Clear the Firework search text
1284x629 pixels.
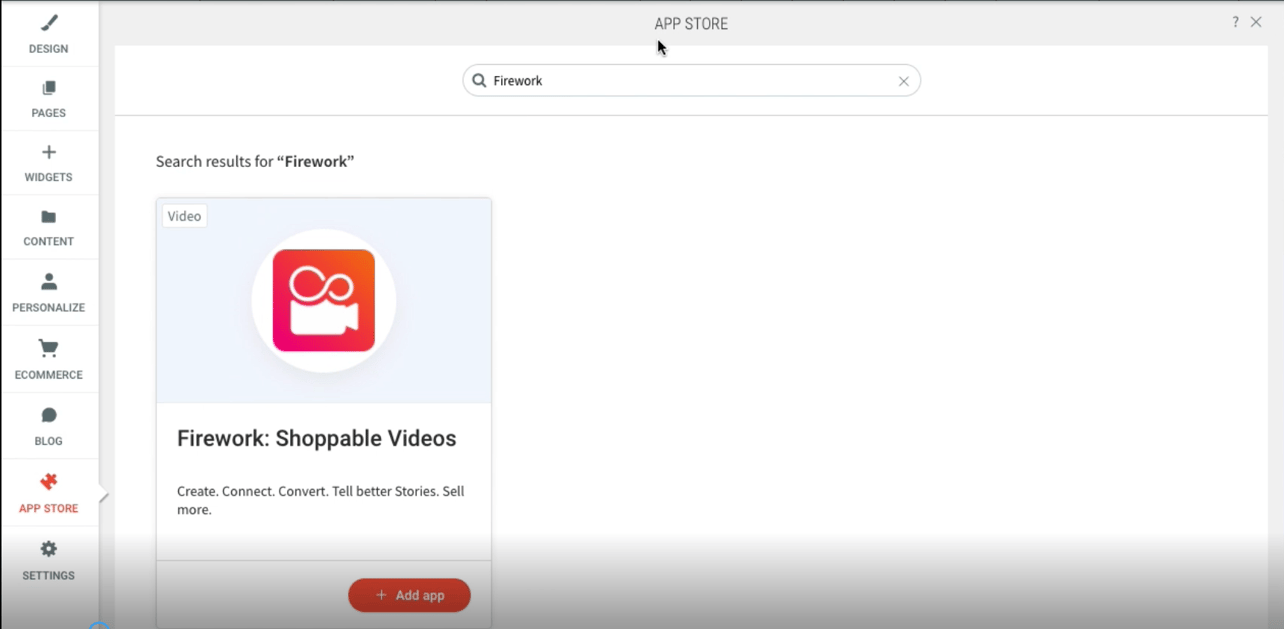903,81
